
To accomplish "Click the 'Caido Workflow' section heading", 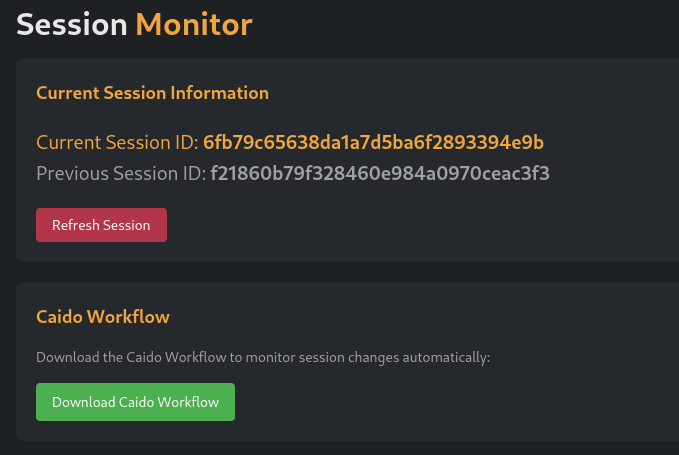I will pyautogui.click(x=103, y=317).
